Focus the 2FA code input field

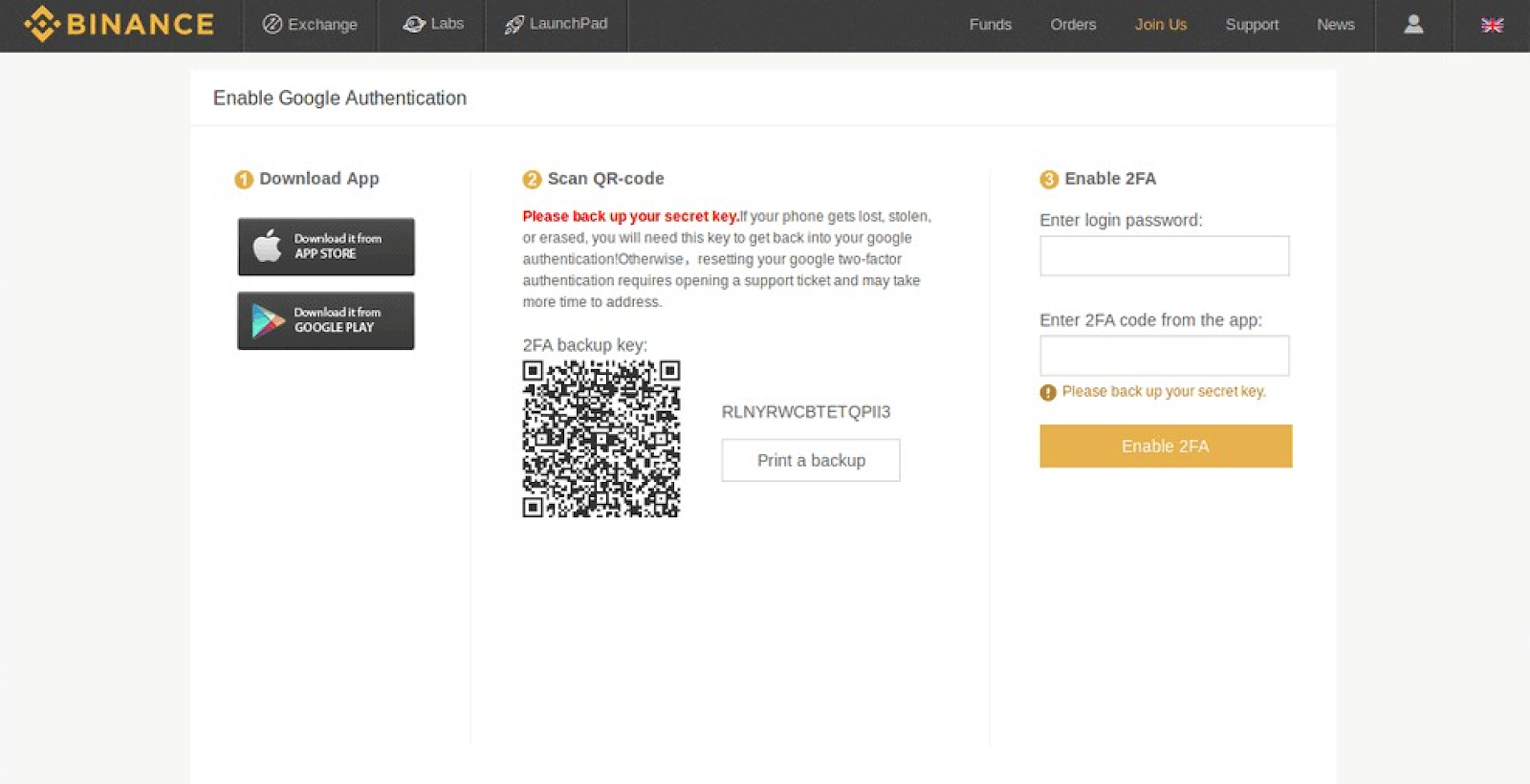coord(1165,356)
